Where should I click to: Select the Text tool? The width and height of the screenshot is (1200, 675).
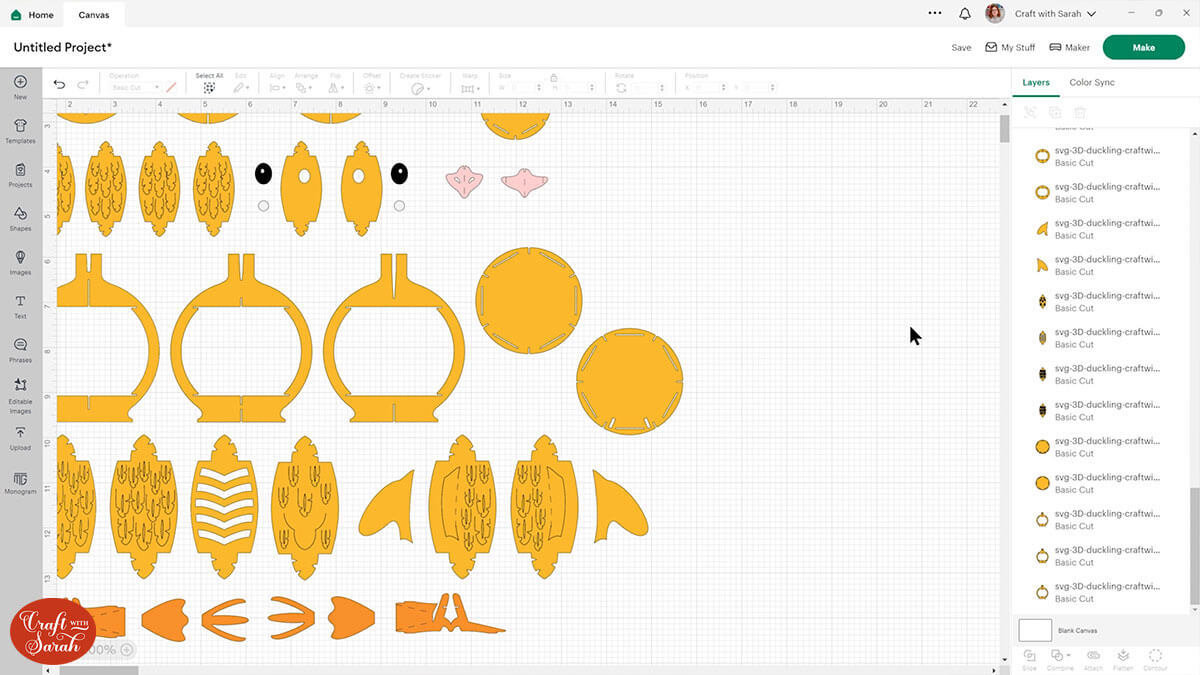[20, 305]
